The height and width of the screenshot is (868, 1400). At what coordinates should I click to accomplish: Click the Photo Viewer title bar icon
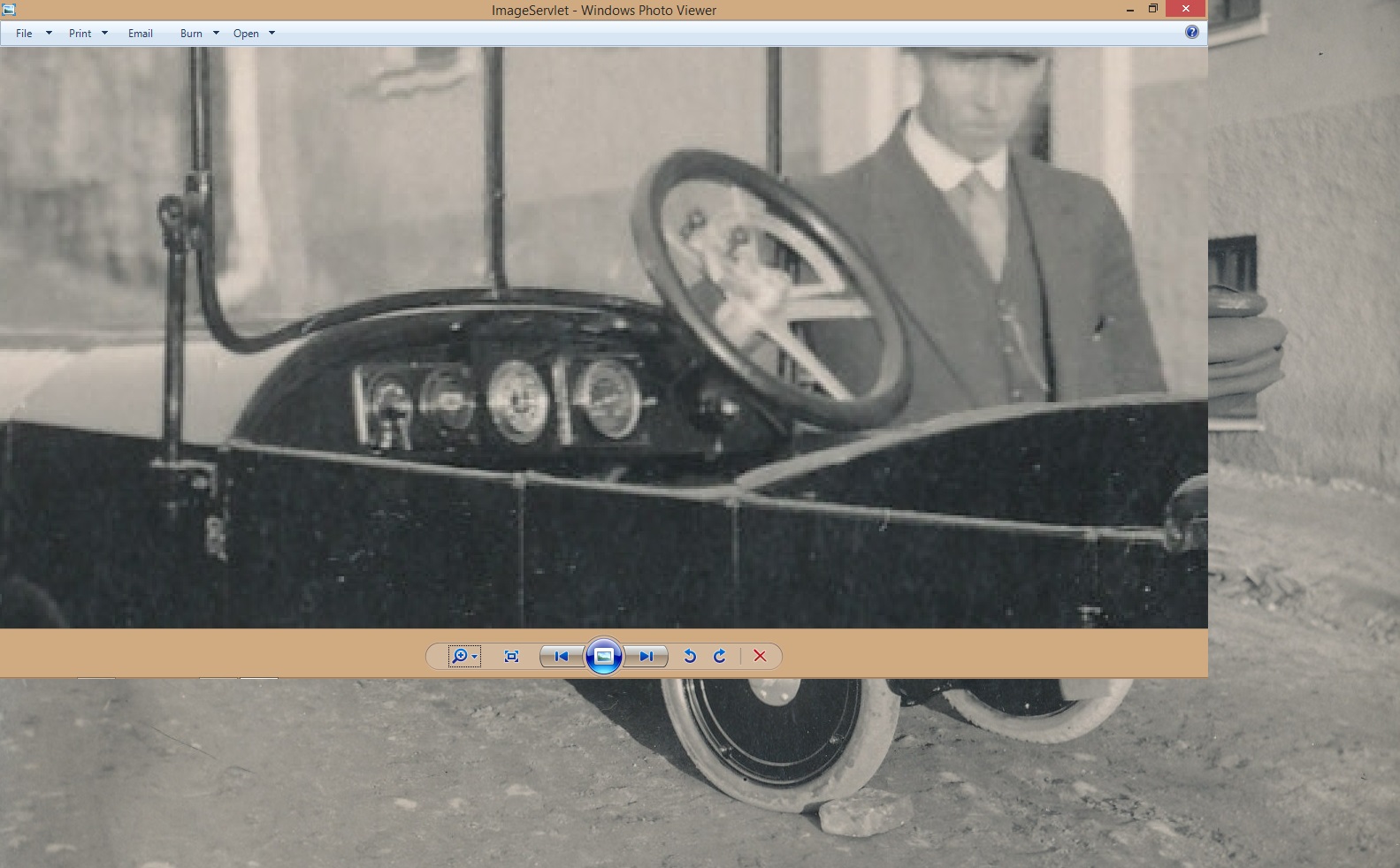[x=9, y=10]
